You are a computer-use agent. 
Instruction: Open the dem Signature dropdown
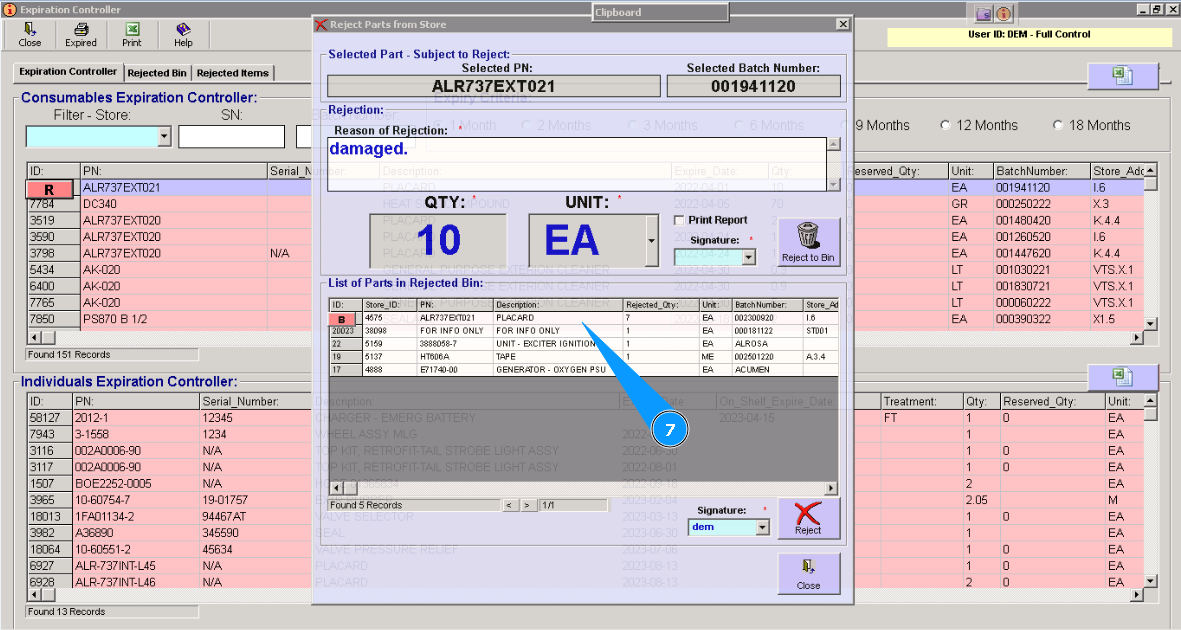coord(763,528)
